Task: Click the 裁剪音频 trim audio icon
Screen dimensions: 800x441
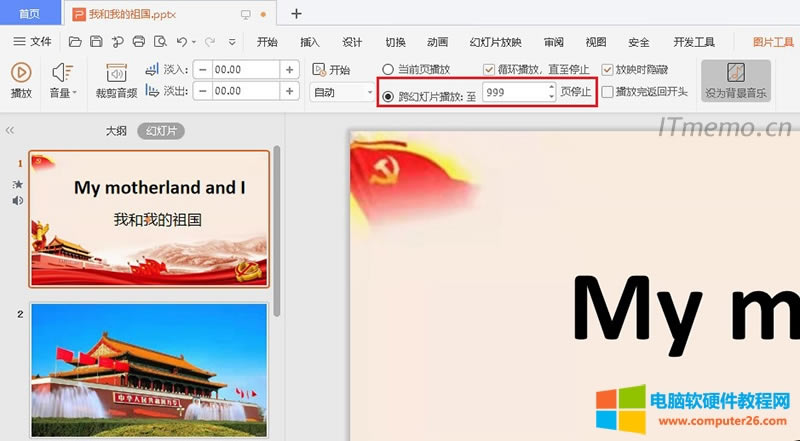Action: coord(116,73)
